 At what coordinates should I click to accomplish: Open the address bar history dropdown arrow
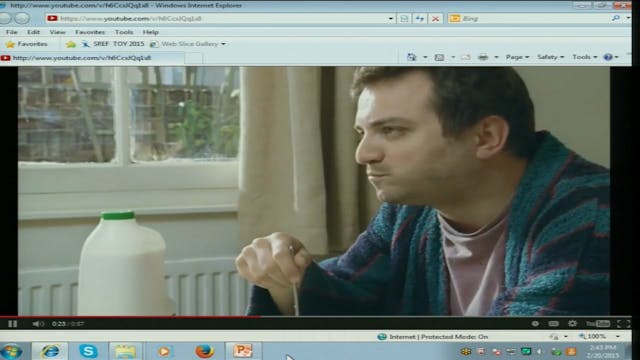(x=391, y=19)
